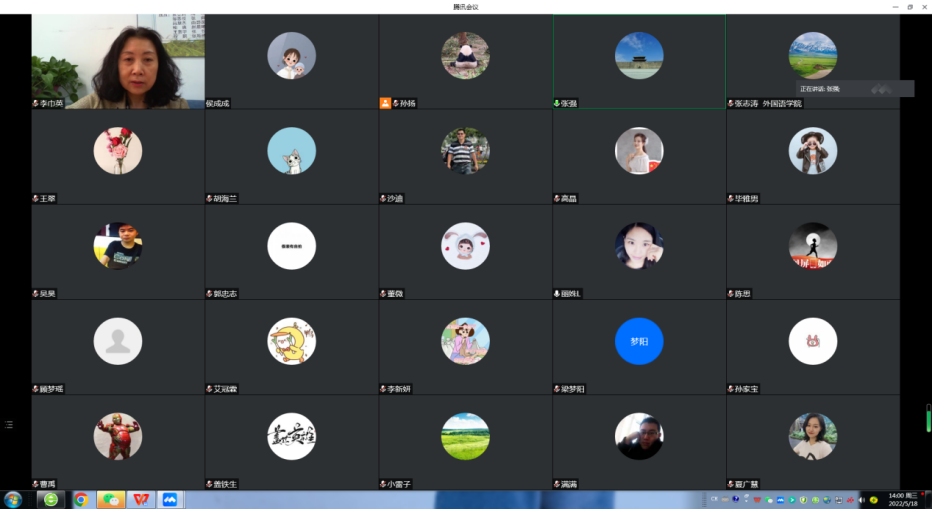
Task: Select the blue 梦阳 avatar of 梁梦阳
Action: coord(639,341)
